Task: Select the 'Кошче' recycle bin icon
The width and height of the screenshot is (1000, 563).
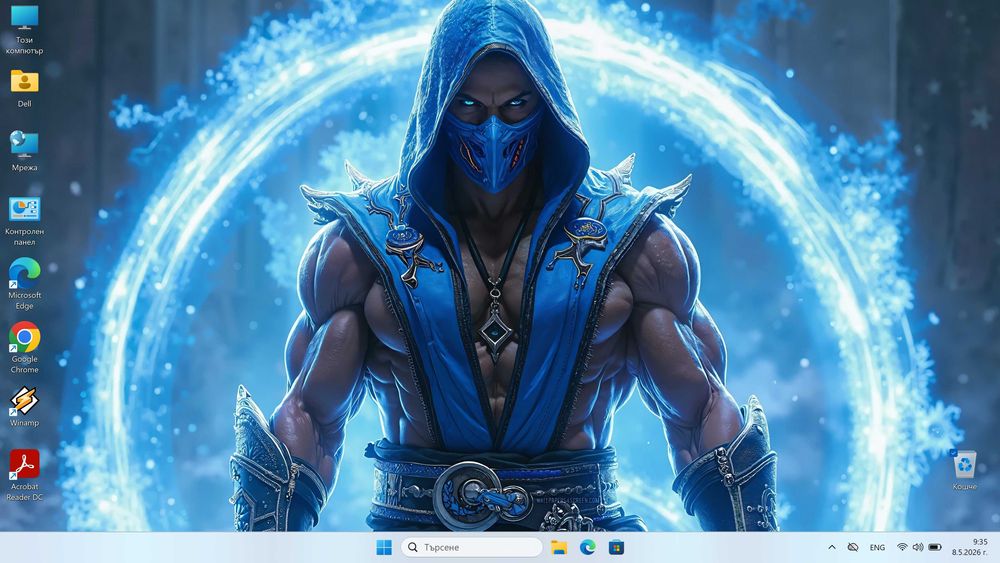Action: click(965, 469)
